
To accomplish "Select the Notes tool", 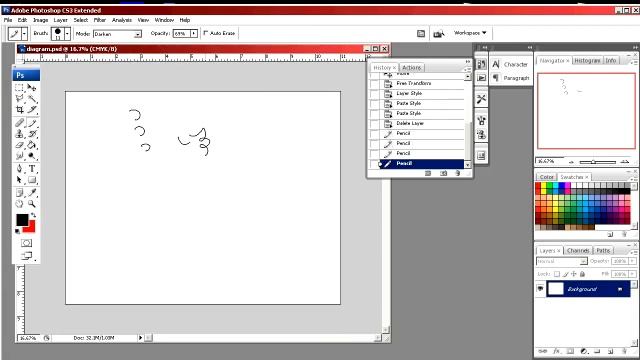I will (19, 193).
